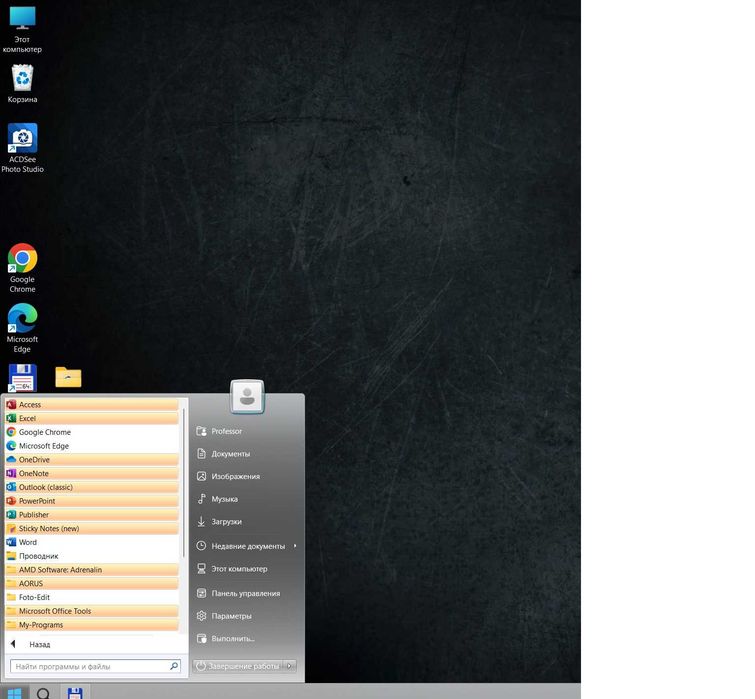Expand shutdown options arrow
The height and width of the screenshot is (699, 755).
coord(290,666)
